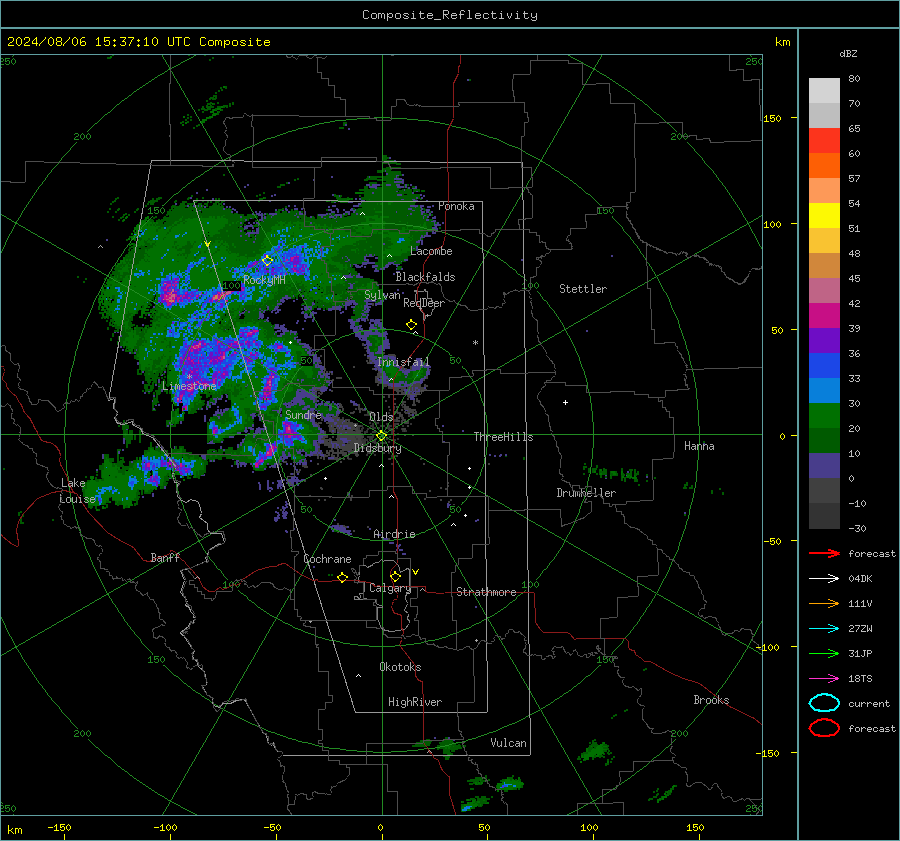
Task: Click the ThreeHills city label
Action: coord(503,437)
